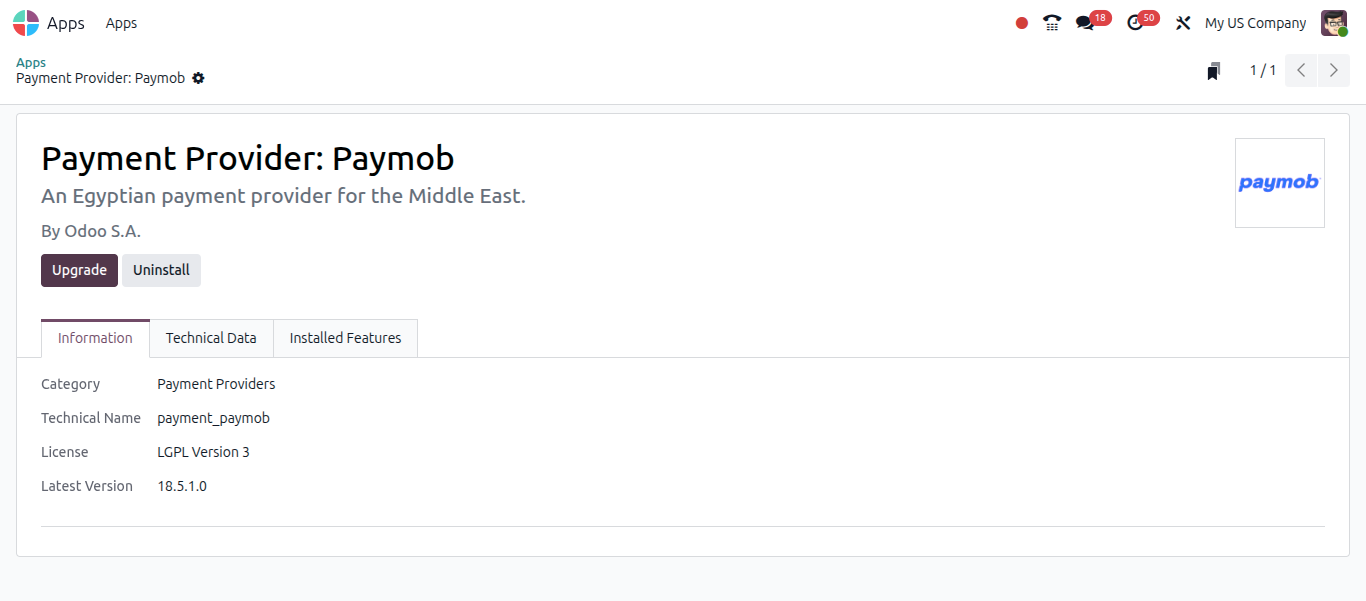The height and width of the screenshot is (601, 1366).
Task: Switch to the Installed Features tab
Action: [x=346, y=338]
